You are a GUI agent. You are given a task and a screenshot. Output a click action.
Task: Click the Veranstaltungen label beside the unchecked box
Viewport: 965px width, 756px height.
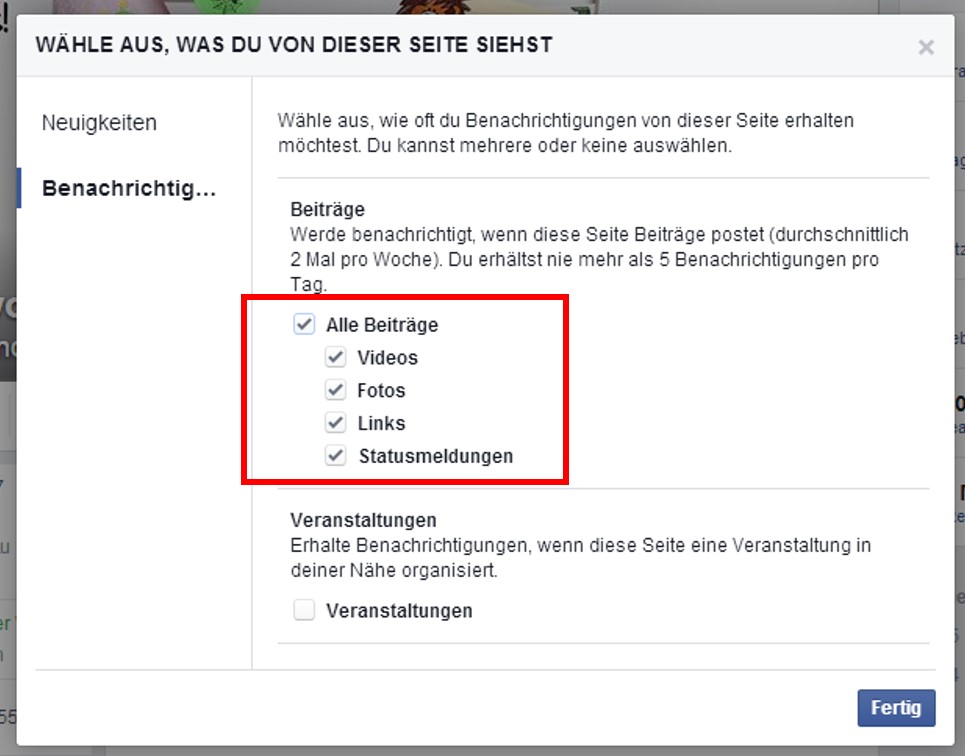click(x=399, y=611)
